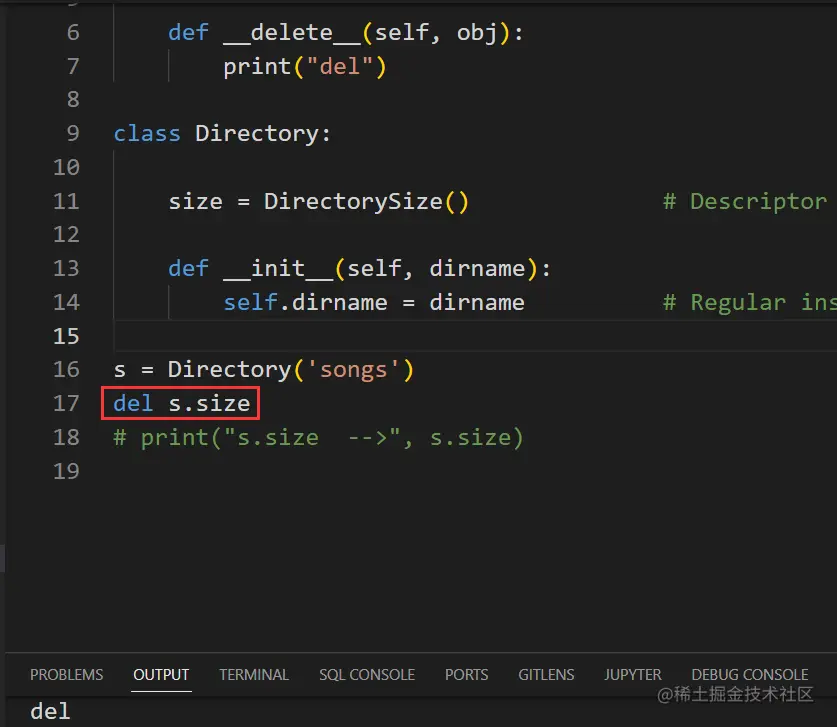Click line number 15 in gutter
The image size is (837, 727).
coord(66,336)
